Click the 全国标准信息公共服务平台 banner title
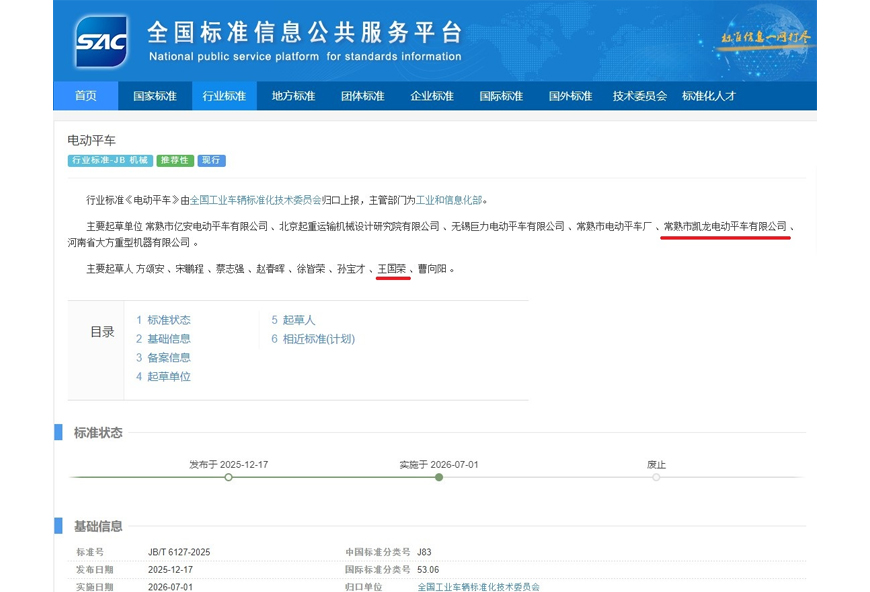870x592 pixels. pyautogui.click(x=305, y=32)
